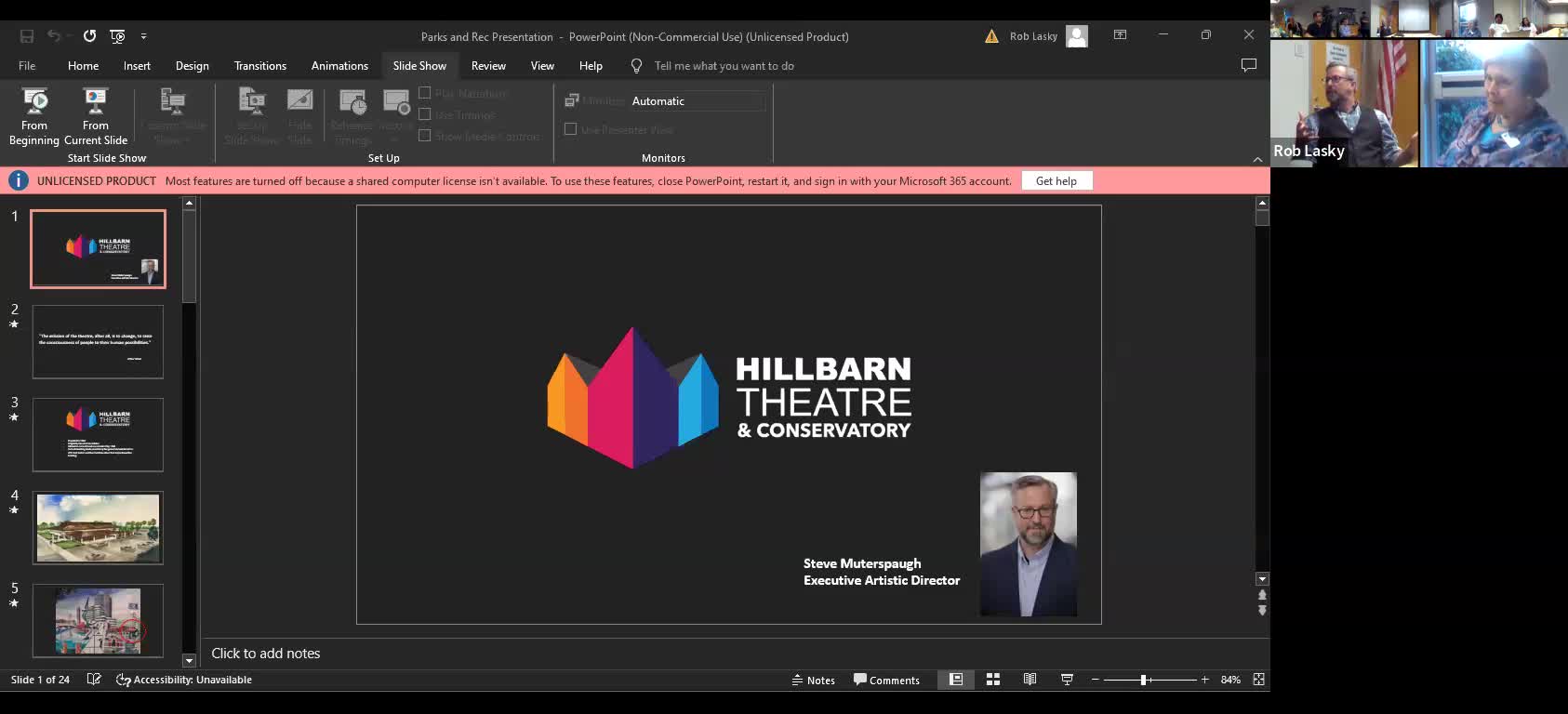Click Steve Muterspaugh text on slide
1568x714 pixels.
tap(862, 563)
